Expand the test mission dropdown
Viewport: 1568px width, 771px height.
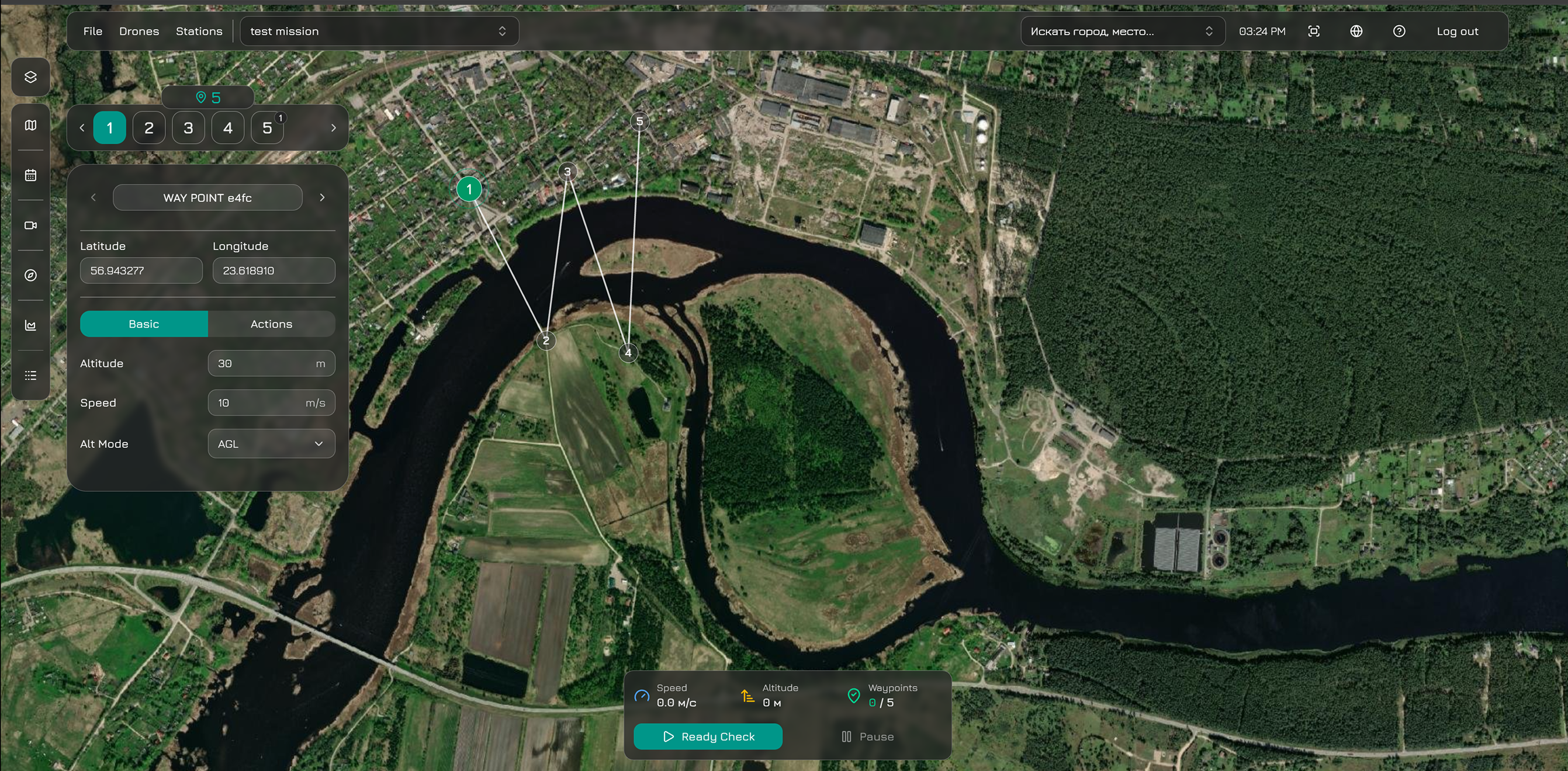[379, 31]
